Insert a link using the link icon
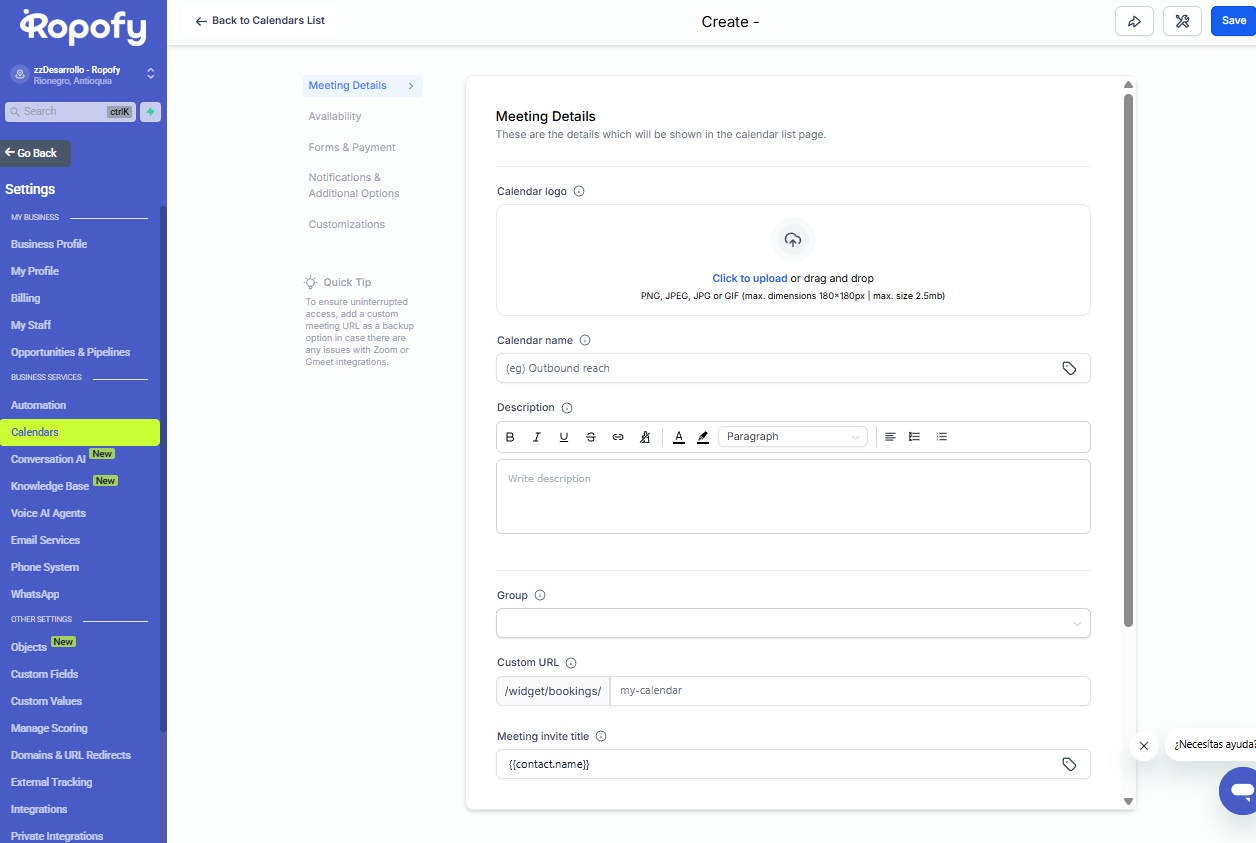Screen dimensions: 1256x843 (618, 437)
